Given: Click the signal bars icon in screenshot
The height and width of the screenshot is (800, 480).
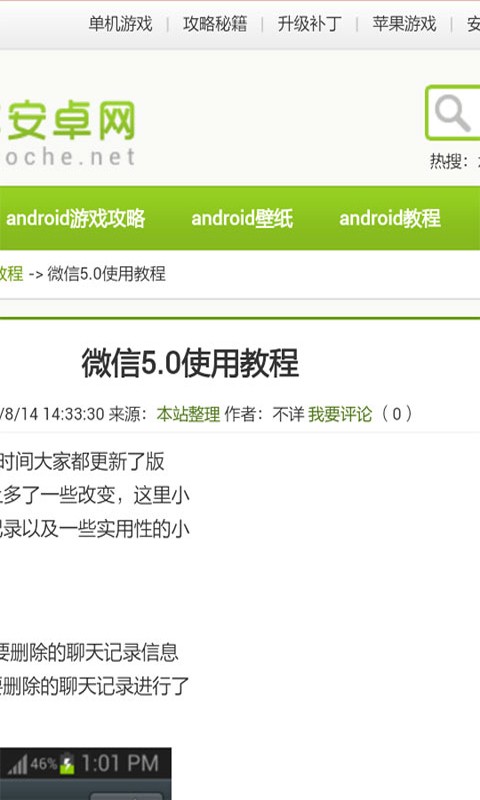Looking at the screenshot, I should 17,765.
